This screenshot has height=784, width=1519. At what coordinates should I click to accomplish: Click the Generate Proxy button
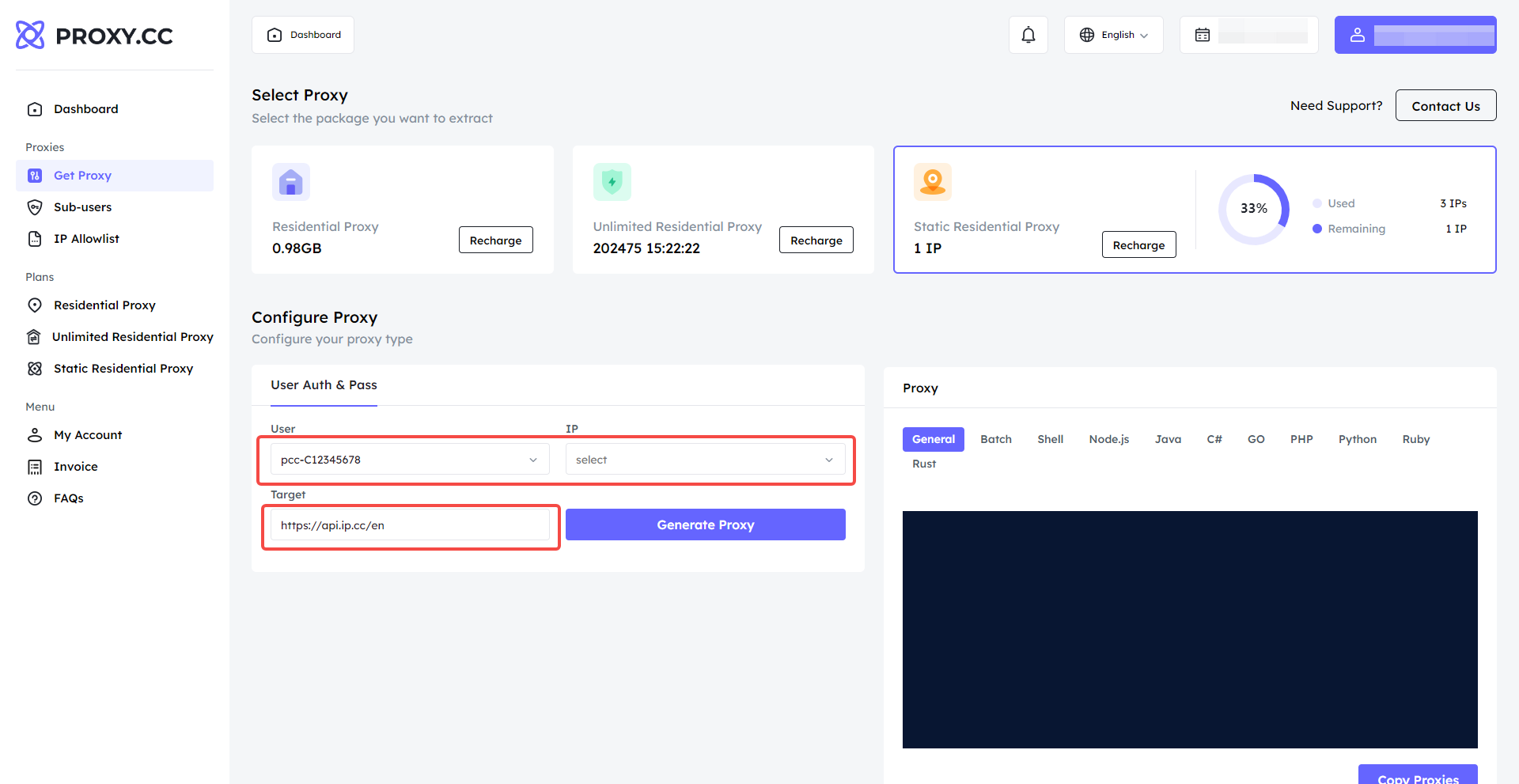[706, 525]
